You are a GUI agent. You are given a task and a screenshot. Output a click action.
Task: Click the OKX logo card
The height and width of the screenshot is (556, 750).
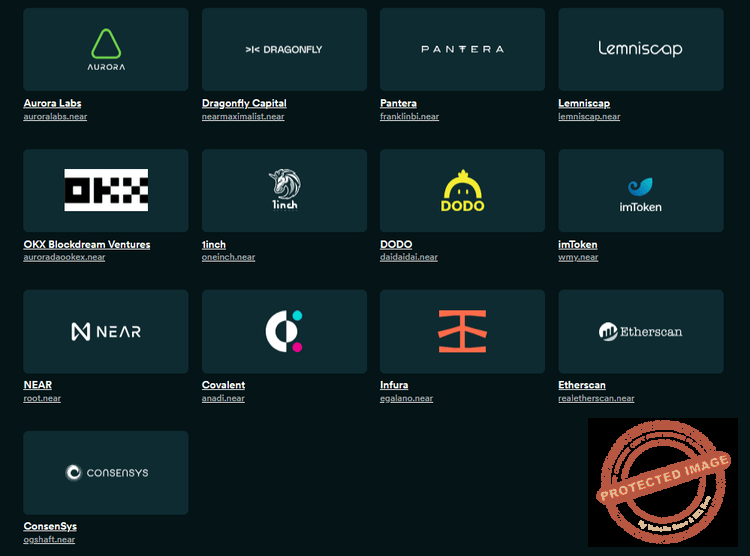click(x=106, y=190)
